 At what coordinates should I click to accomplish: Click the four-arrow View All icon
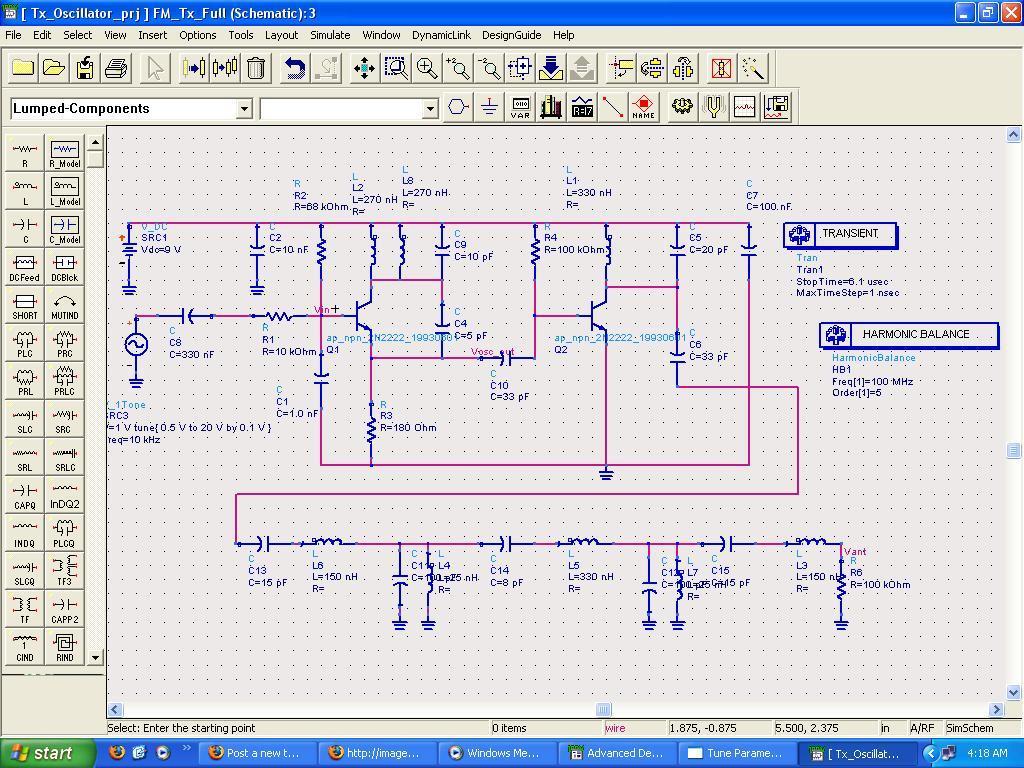pos(364,68)
